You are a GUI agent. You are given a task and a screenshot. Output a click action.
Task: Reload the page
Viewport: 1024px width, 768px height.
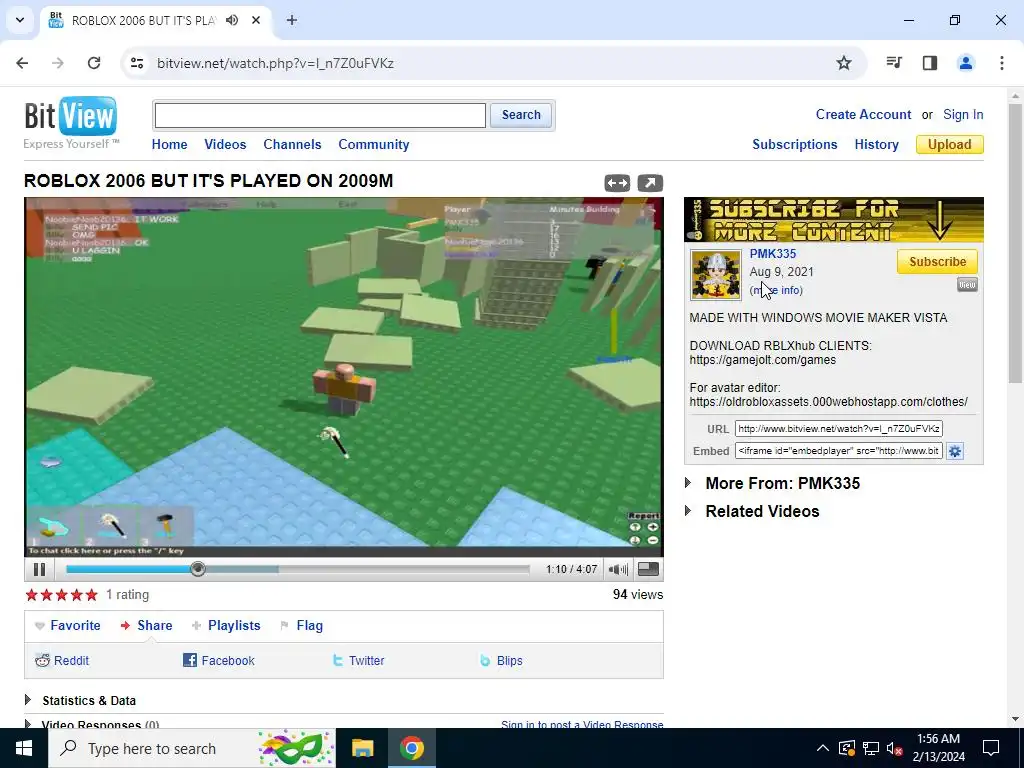tap(94, 63)
